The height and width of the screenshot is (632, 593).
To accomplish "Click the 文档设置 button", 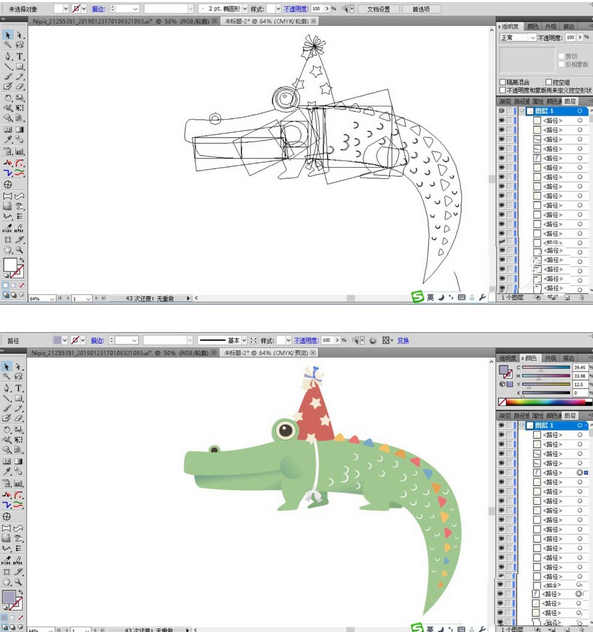I will (379, 9).
